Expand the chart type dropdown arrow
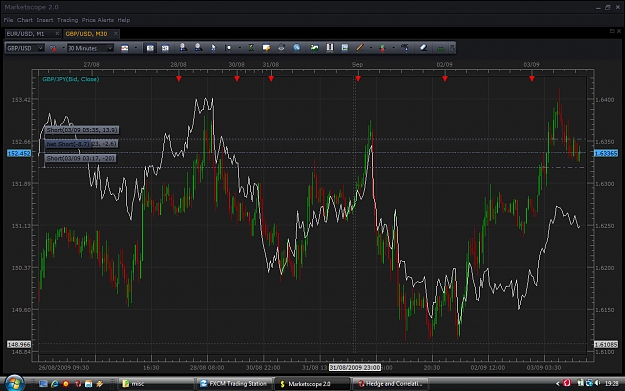Image resolution: width=625 pixels, height=391 pixels. click(x=136, y=48)
